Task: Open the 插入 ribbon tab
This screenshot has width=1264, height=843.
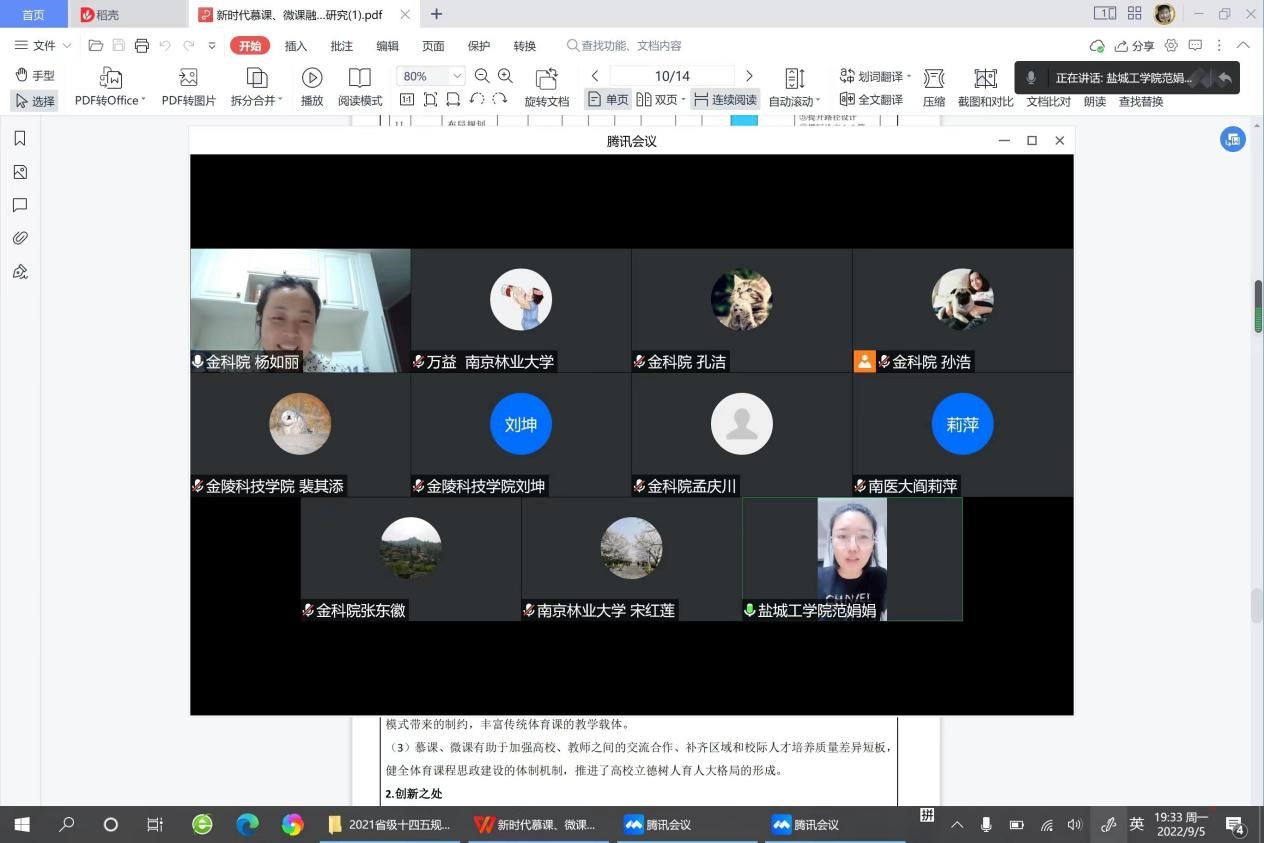Action: point(296,46)
